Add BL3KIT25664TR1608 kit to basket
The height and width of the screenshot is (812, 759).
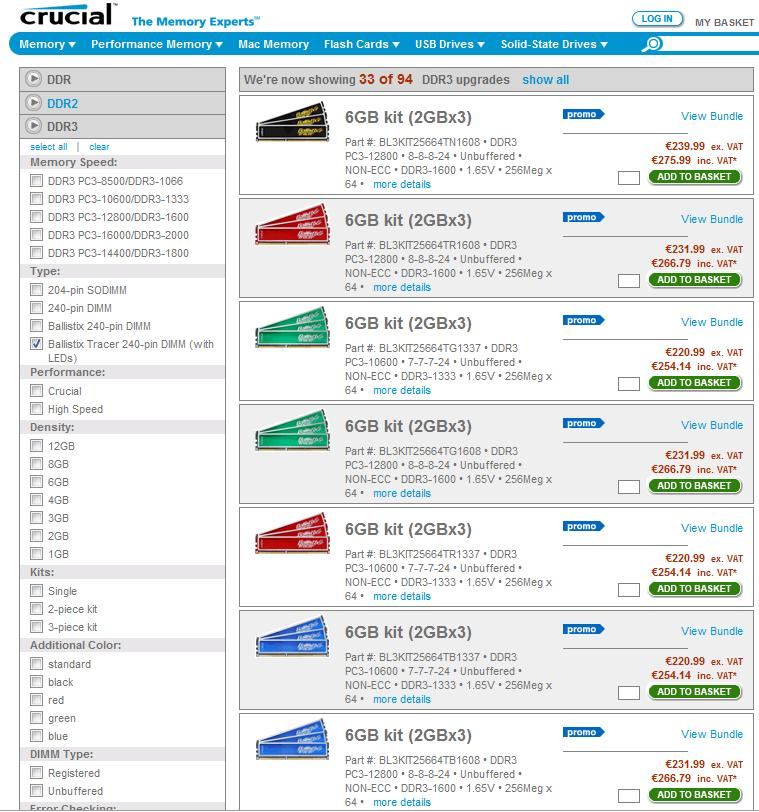[694, 280]
